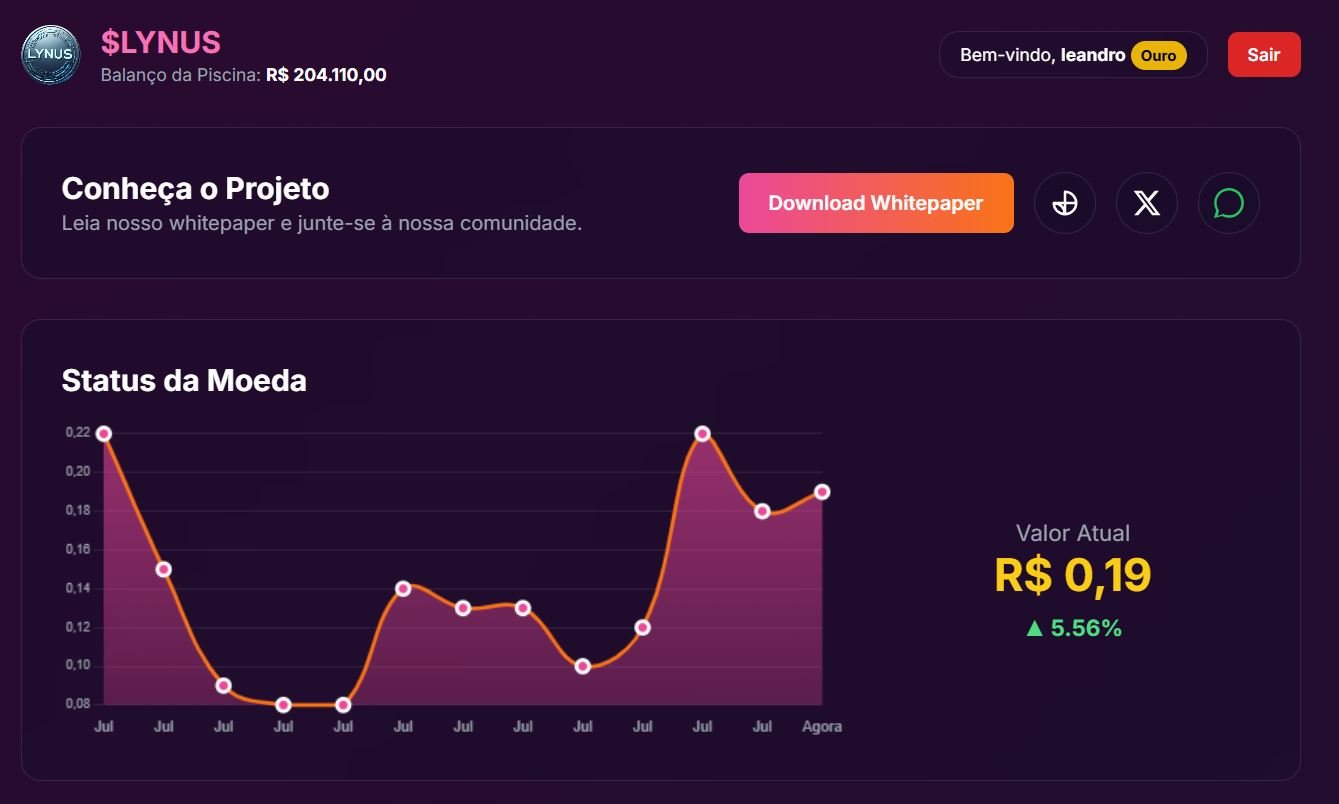This screenshot has height=804, width=1339.
Task: Click the Ouro tier badge
Action: [1158, 56]
